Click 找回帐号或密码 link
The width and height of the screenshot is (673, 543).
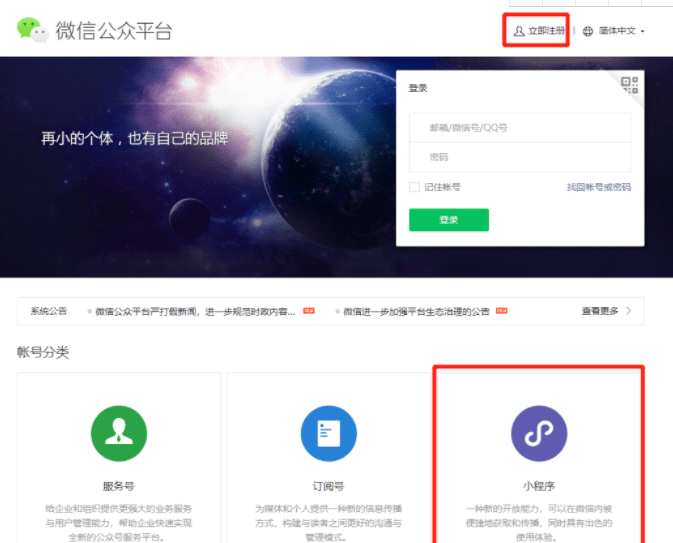599,187
